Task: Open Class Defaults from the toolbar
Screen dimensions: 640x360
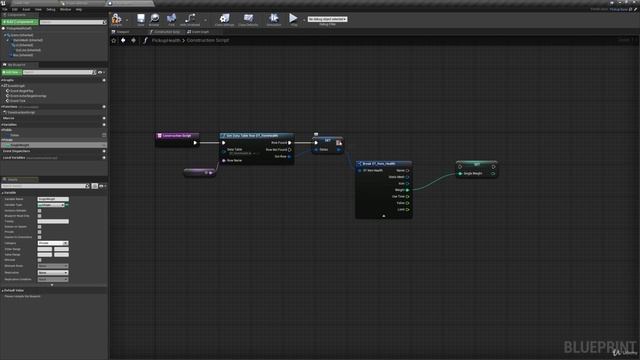Action: click(x=248, y=19)
